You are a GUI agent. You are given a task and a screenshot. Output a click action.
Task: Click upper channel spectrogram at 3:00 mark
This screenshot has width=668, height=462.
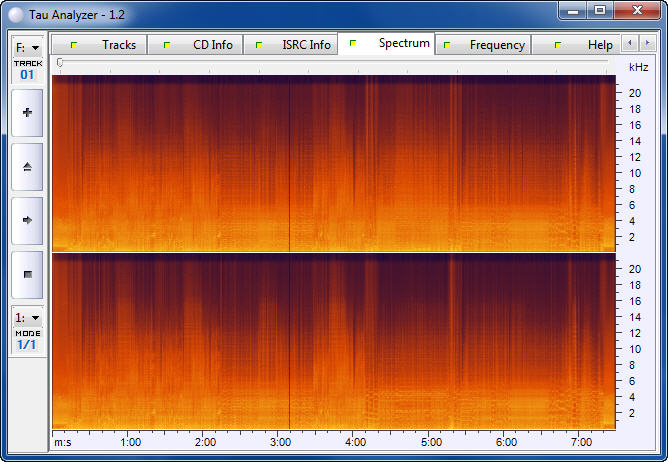pos(280,162)
